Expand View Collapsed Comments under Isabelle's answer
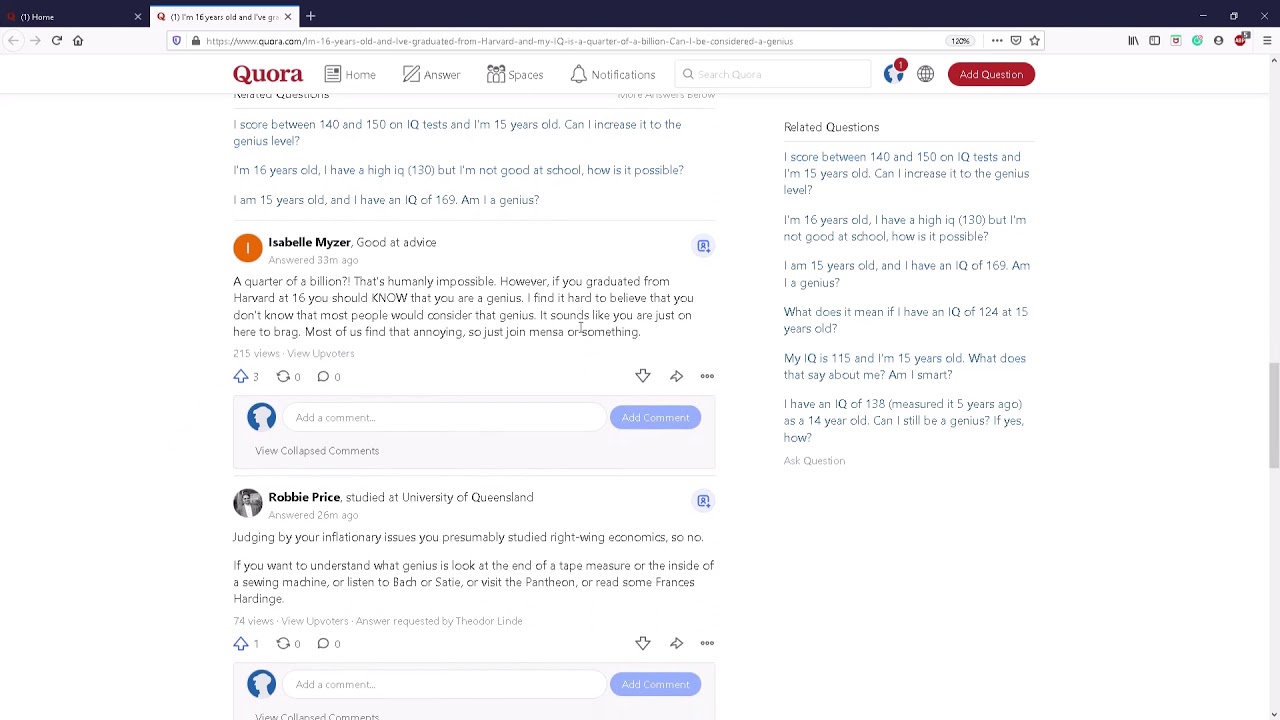Screen dimensions: 1280x720 coord(317,451)
